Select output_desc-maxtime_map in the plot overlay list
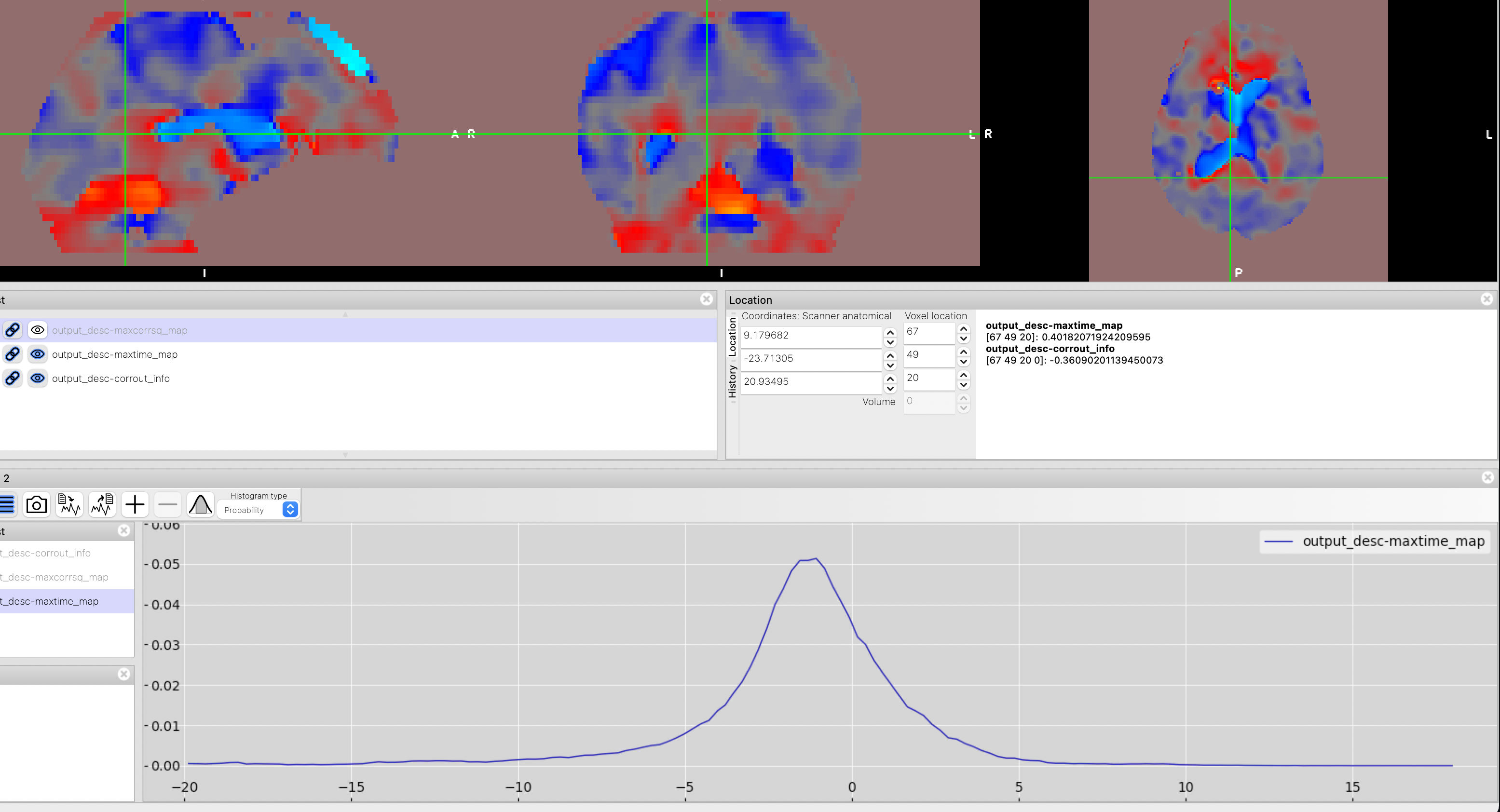The height and width of the screenshot is (812, 1500). coord(50,601)
